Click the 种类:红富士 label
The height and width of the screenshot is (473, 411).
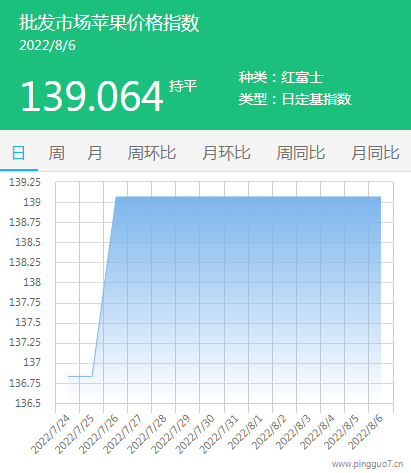(x=281, y=78)
